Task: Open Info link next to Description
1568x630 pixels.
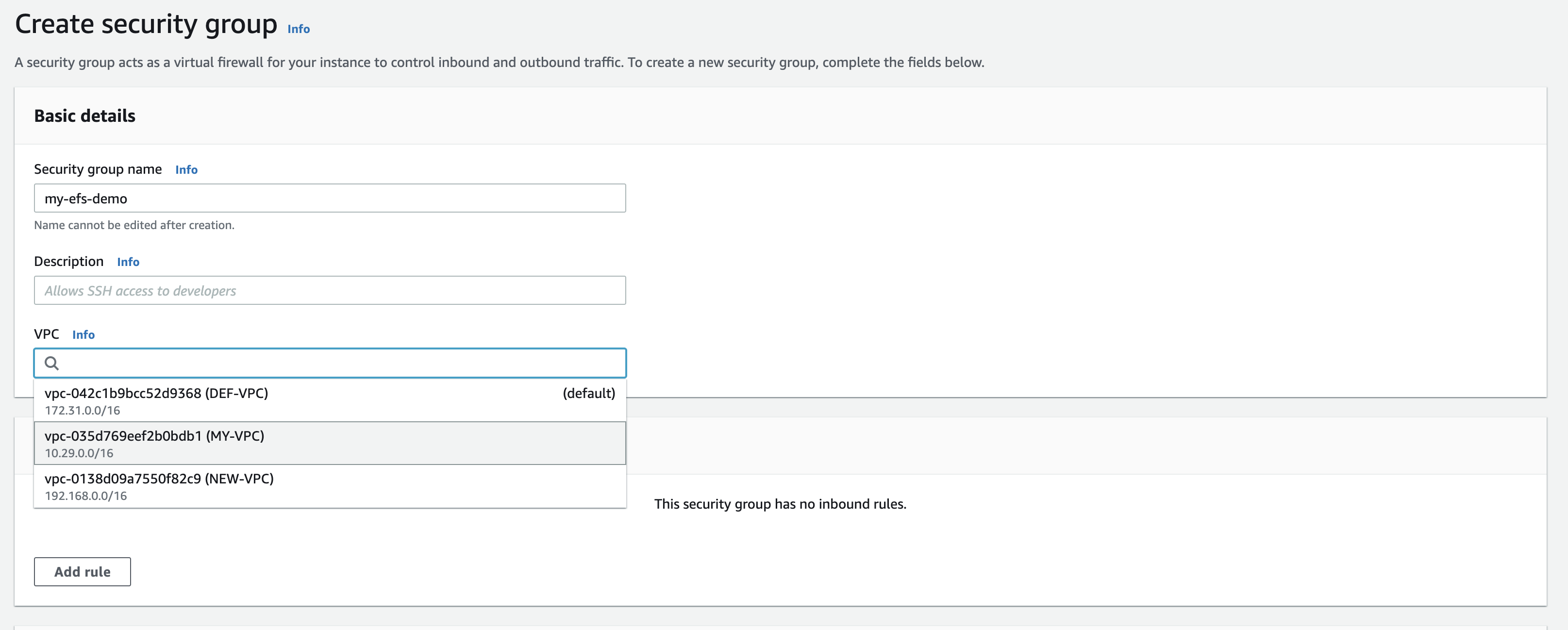Action: pyautogui.click(x=128, y=262)
